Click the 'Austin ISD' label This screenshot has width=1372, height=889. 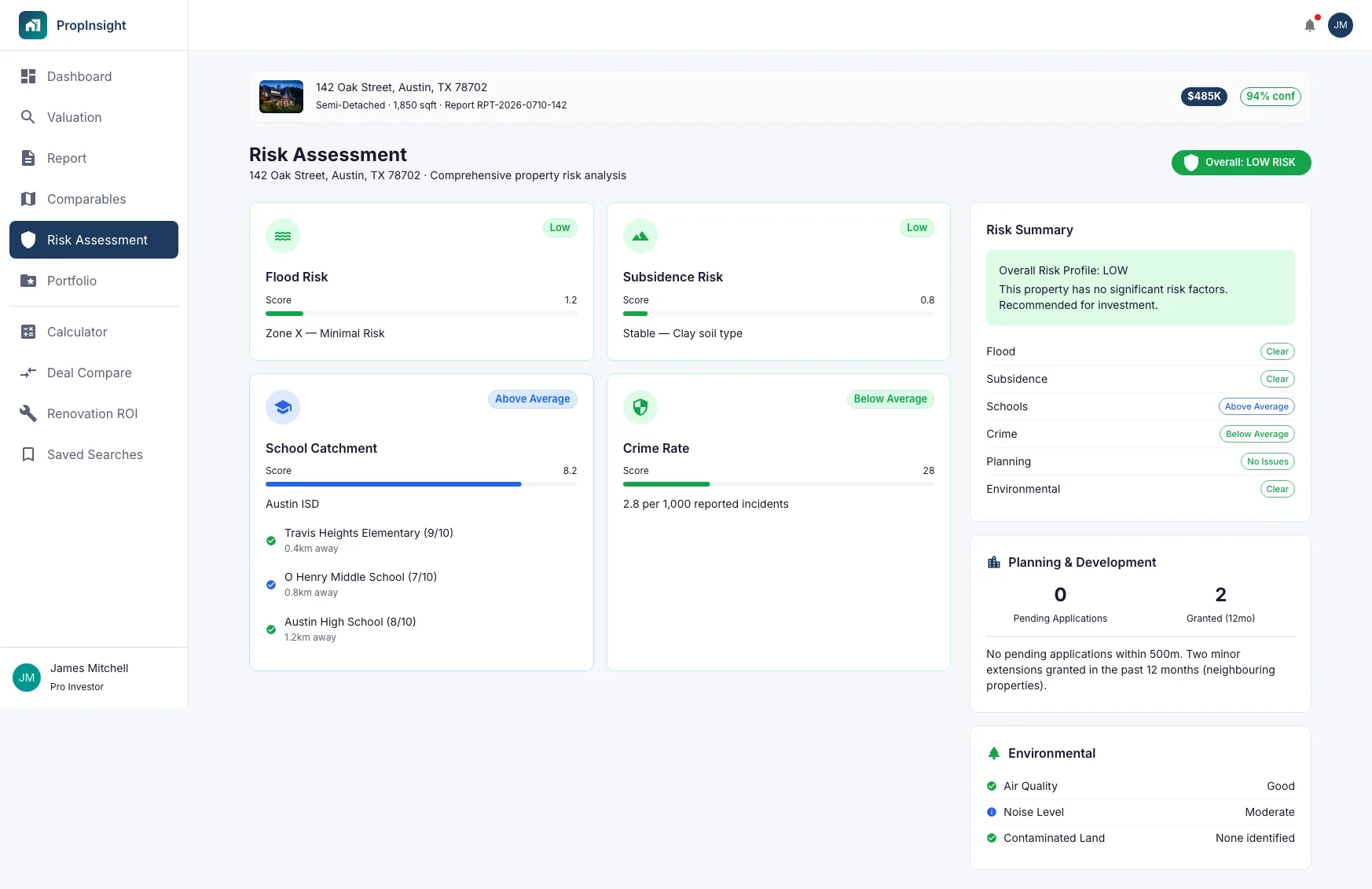[x=292, y=504]
